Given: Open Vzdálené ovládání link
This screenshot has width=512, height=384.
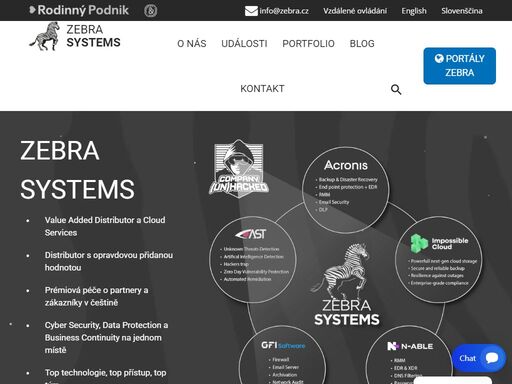Looking at the screenshot, I should (355, 11).
